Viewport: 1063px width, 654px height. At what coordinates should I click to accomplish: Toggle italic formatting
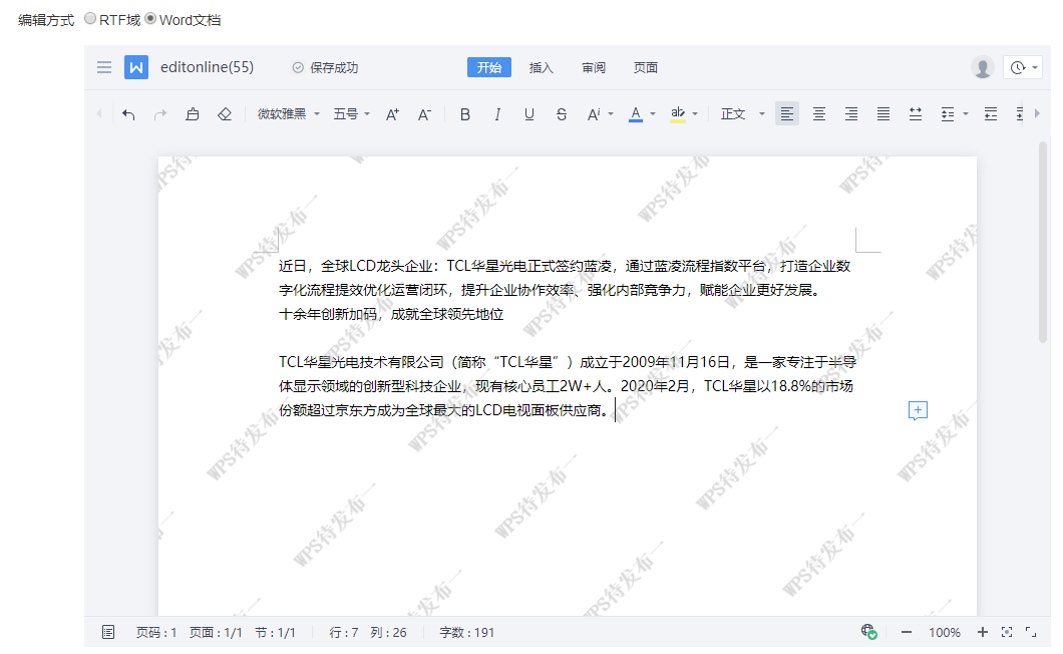497,115
